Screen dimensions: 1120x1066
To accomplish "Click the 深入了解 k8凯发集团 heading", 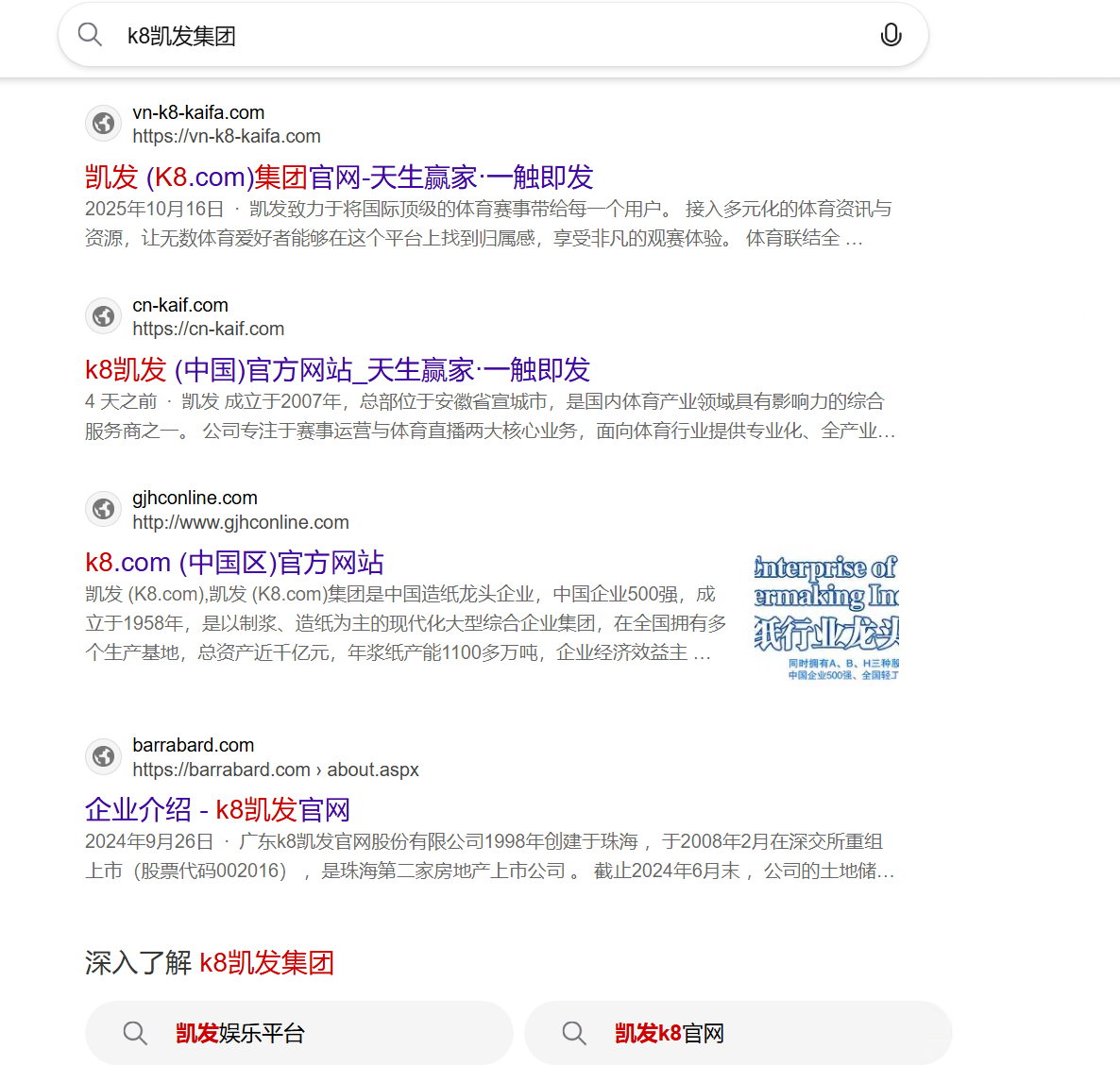I will (210, 962).
